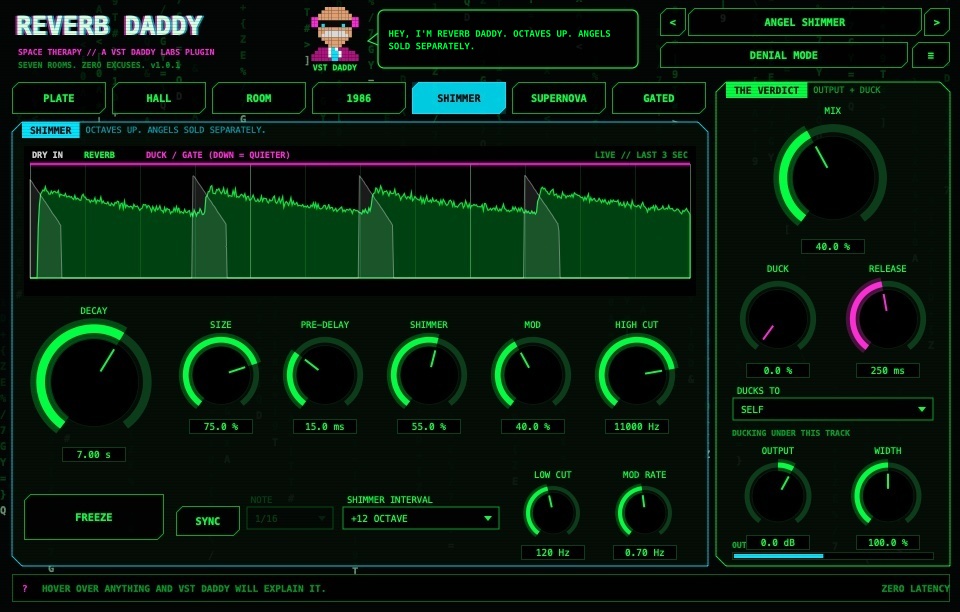
Task: Click the Mod Rate value 0.70 Hz
Action: [x=644, y=553]
